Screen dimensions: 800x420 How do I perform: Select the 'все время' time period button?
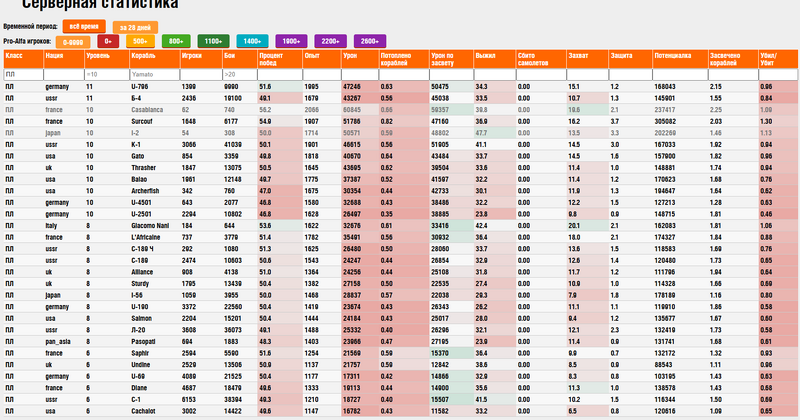point(84,25)
